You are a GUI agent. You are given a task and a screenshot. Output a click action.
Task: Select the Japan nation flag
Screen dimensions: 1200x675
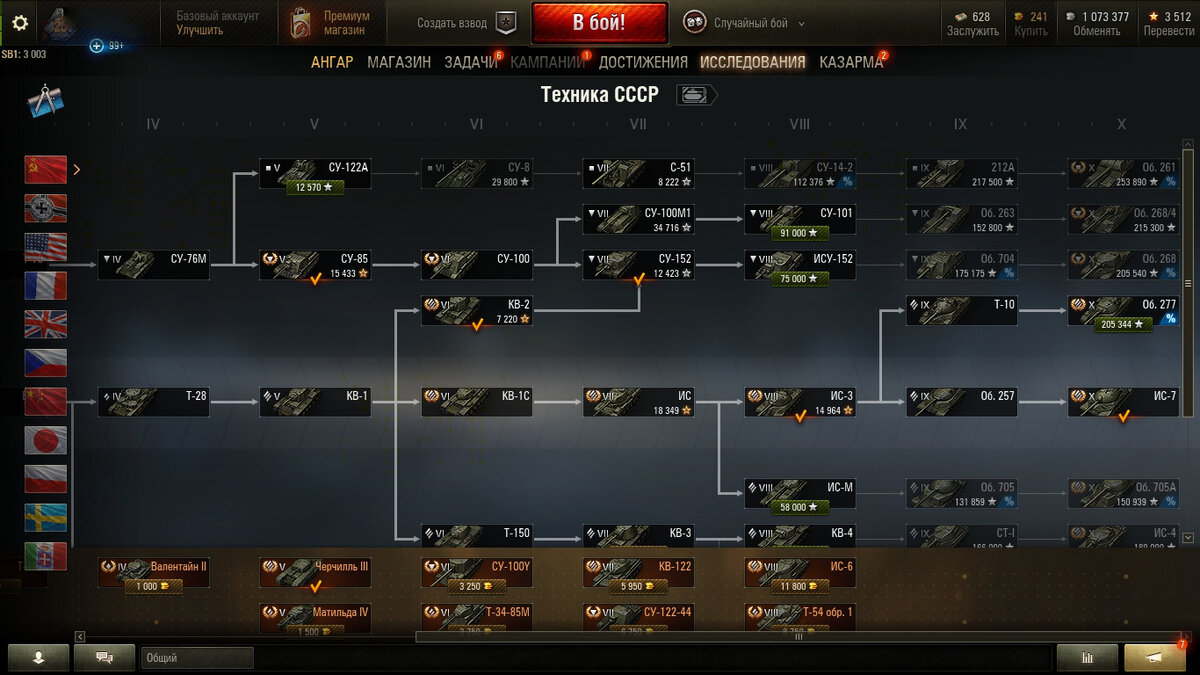click(x=46, y=440)
